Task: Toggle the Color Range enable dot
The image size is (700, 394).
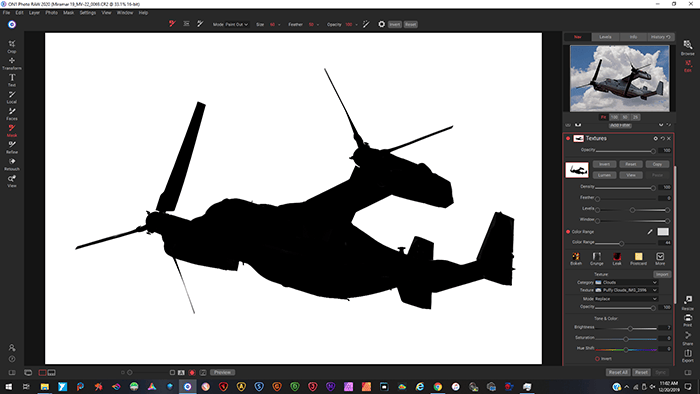Action: 568,232
